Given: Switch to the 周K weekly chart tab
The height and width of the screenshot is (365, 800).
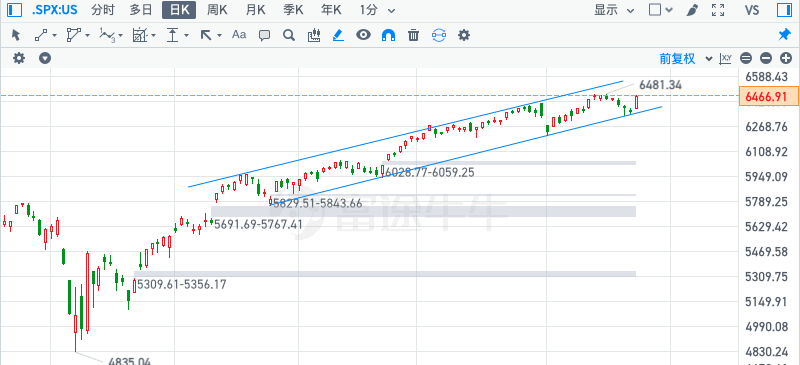Looking at the screenshot, I should click(x=217, y=10).
